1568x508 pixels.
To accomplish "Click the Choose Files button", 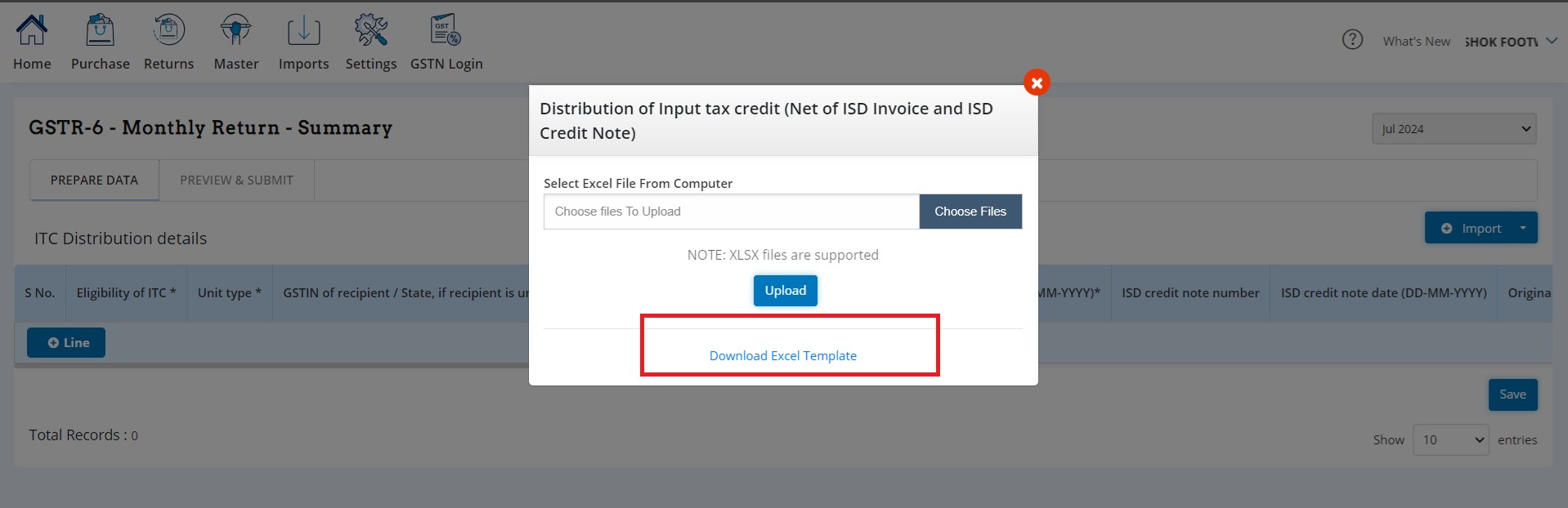I will pos(970,212).
